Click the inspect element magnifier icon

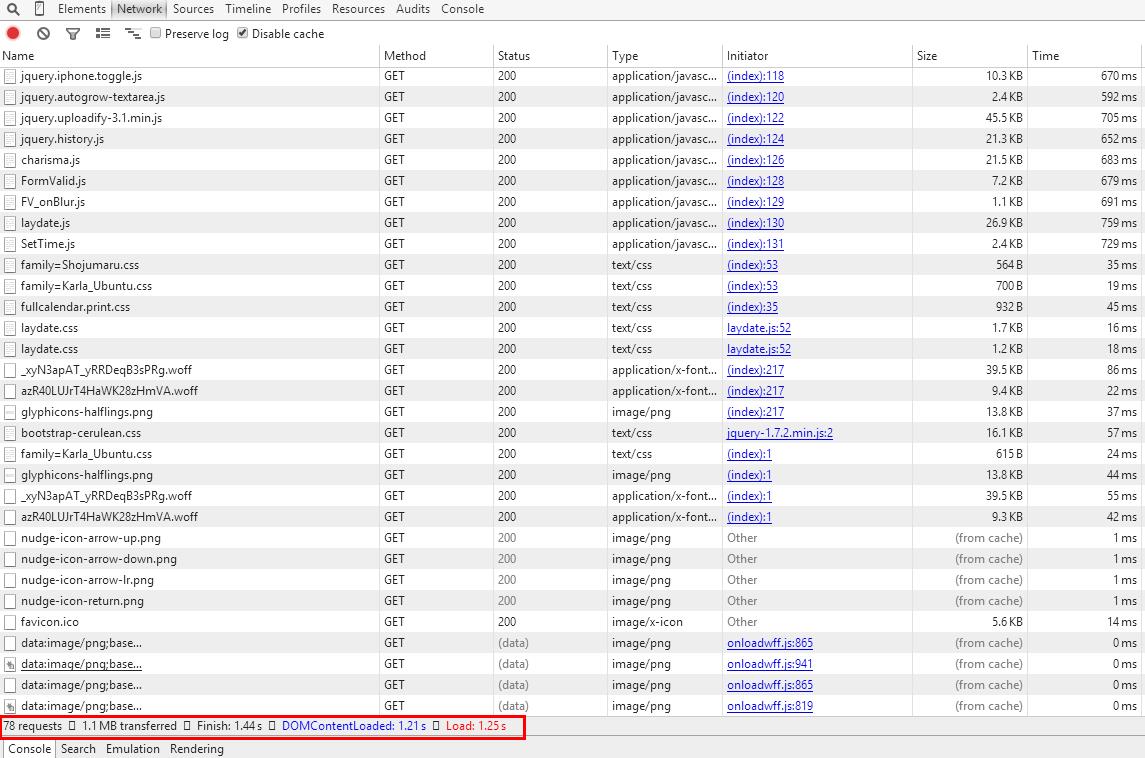click(x=13, y=9)
